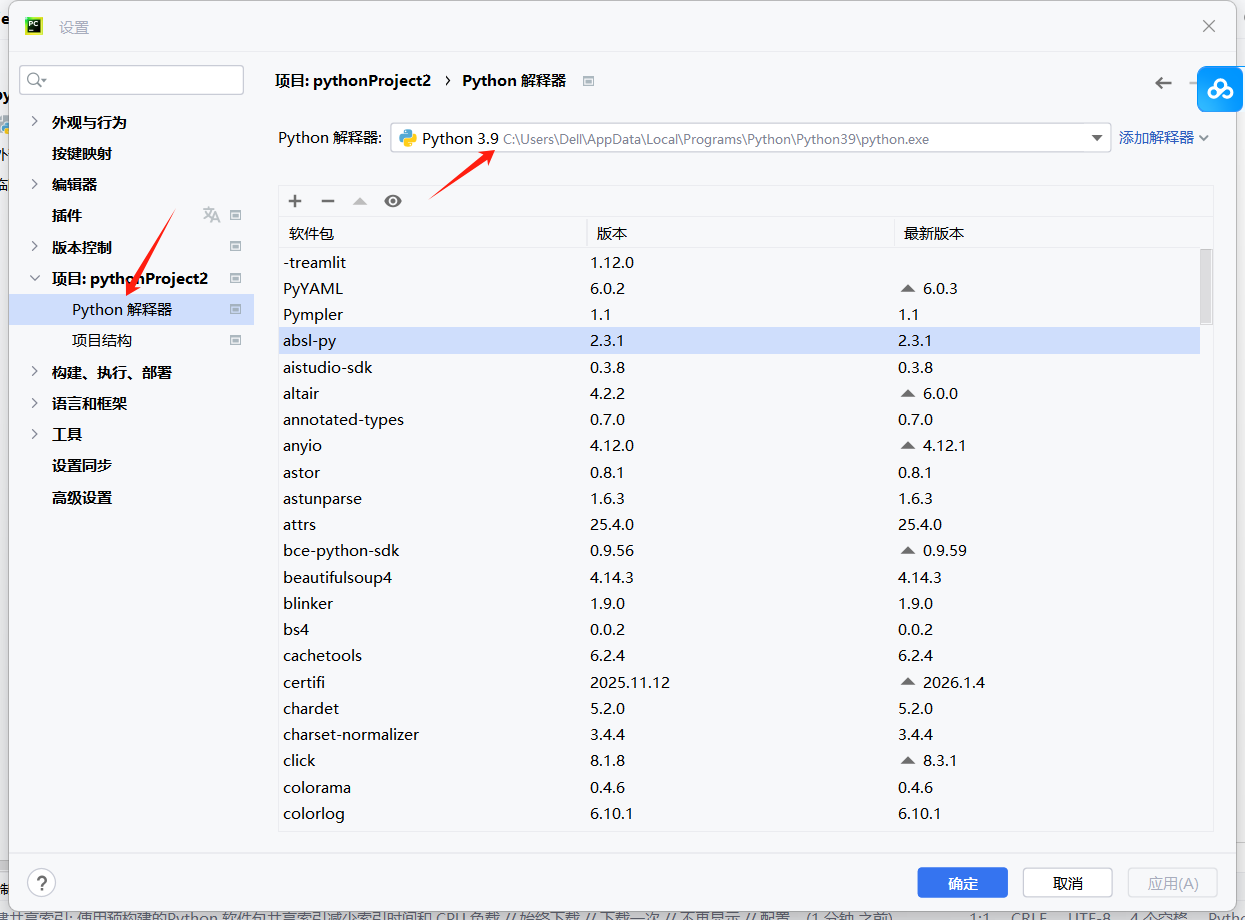Click the upgrade package arrow icon

(x=360, y=201)
